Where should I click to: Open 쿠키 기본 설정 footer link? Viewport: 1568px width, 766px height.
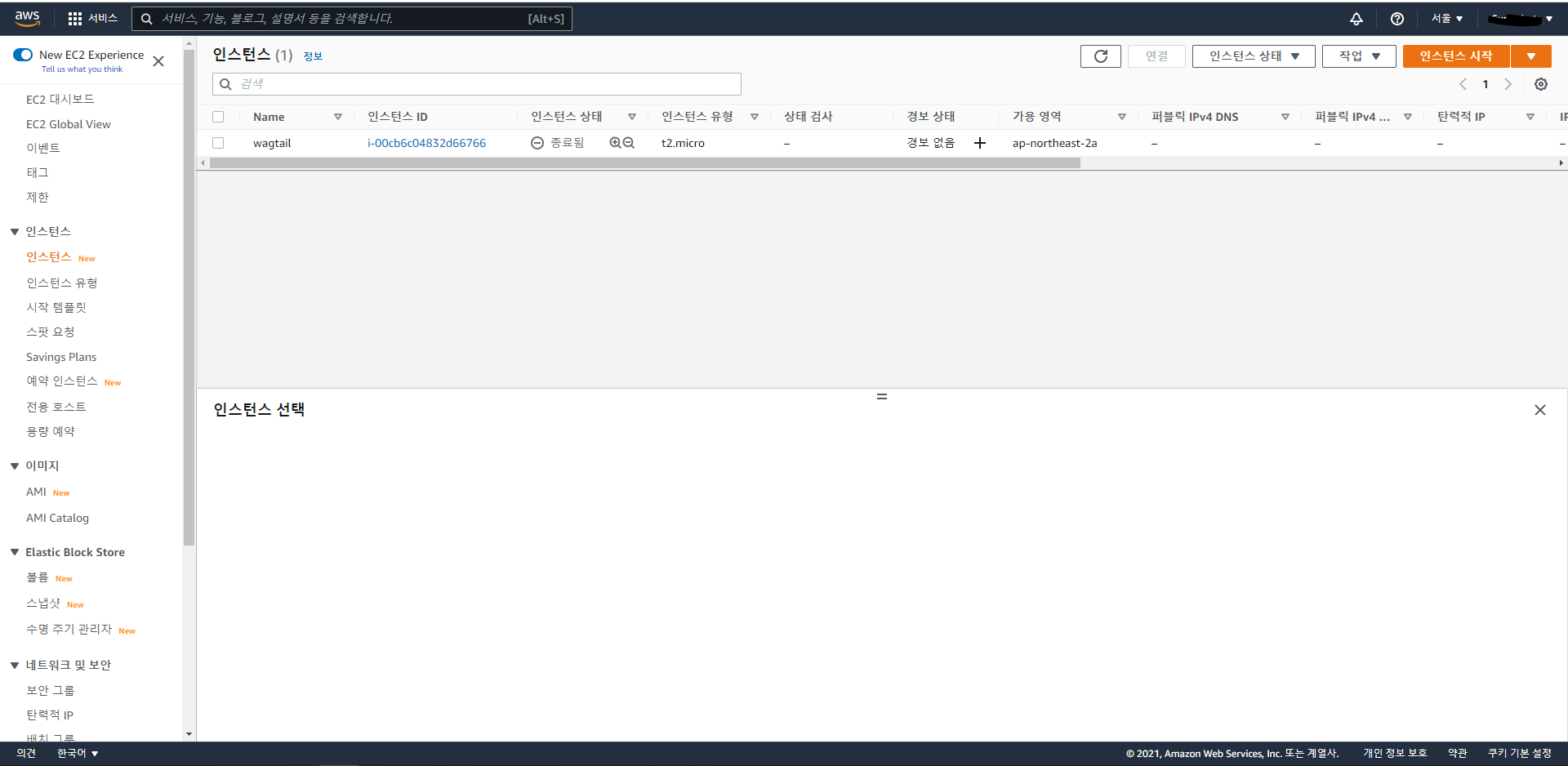coord(1519,754)
